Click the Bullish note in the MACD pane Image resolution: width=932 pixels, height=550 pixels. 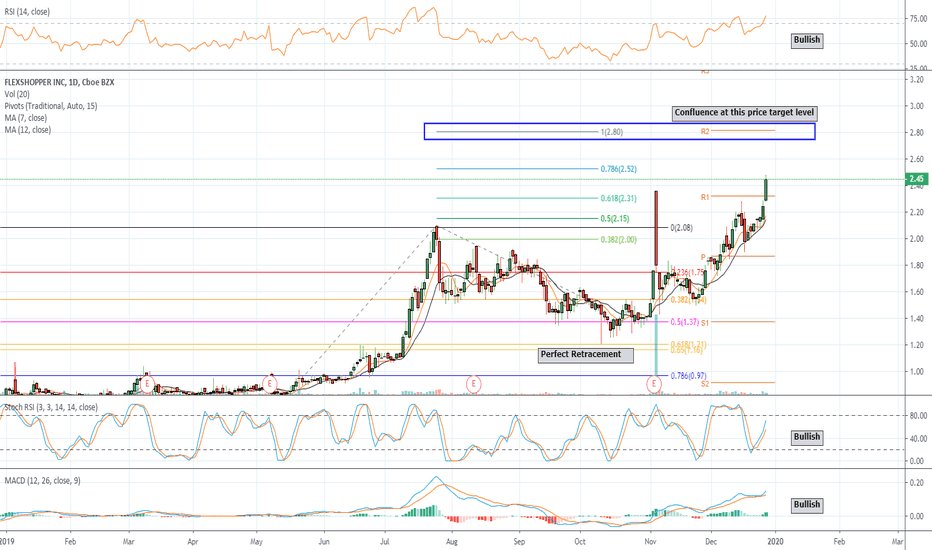(x=807, y=505)
